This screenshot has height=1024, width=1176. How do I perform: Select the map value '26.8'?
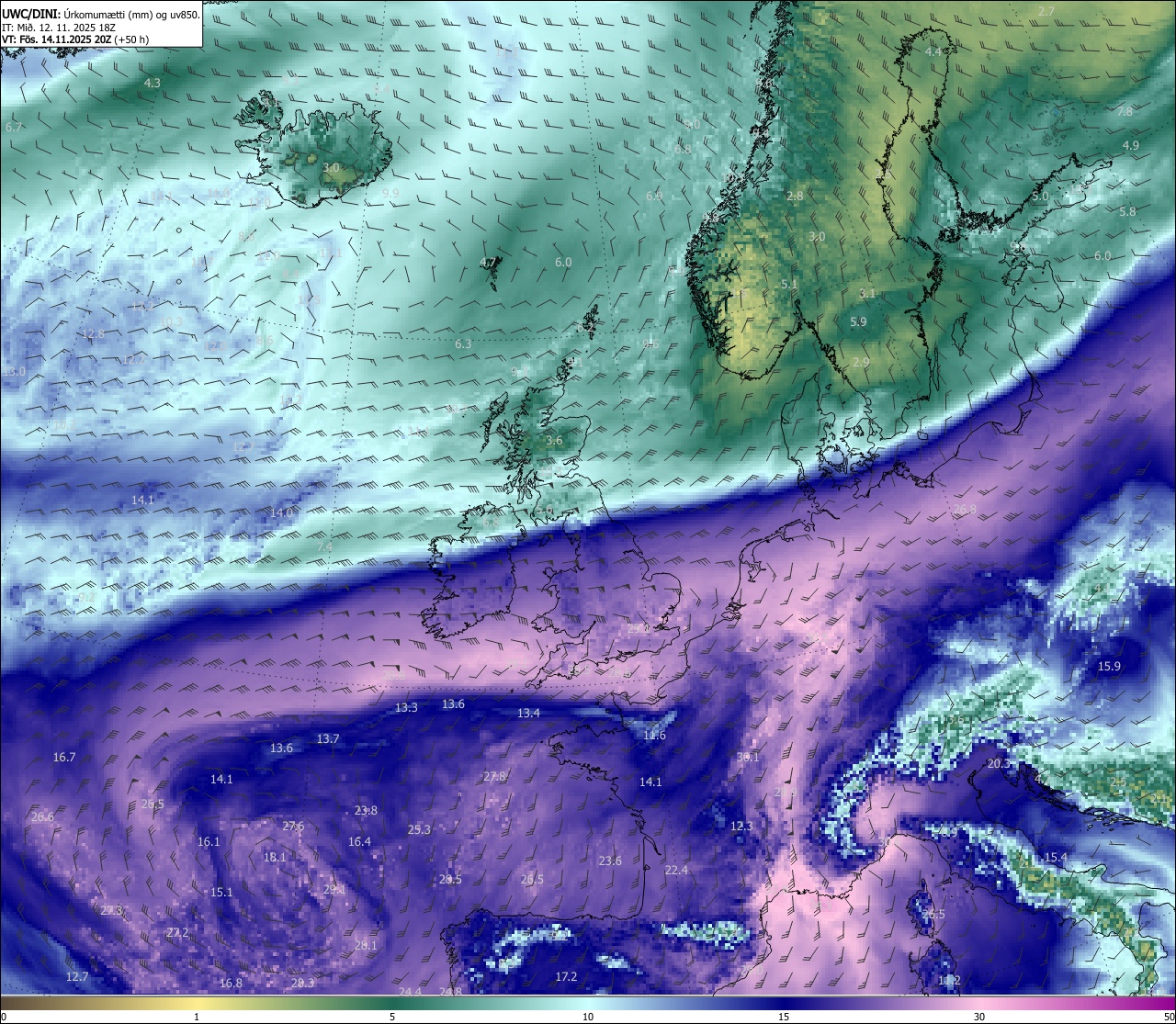coord(965,509)
